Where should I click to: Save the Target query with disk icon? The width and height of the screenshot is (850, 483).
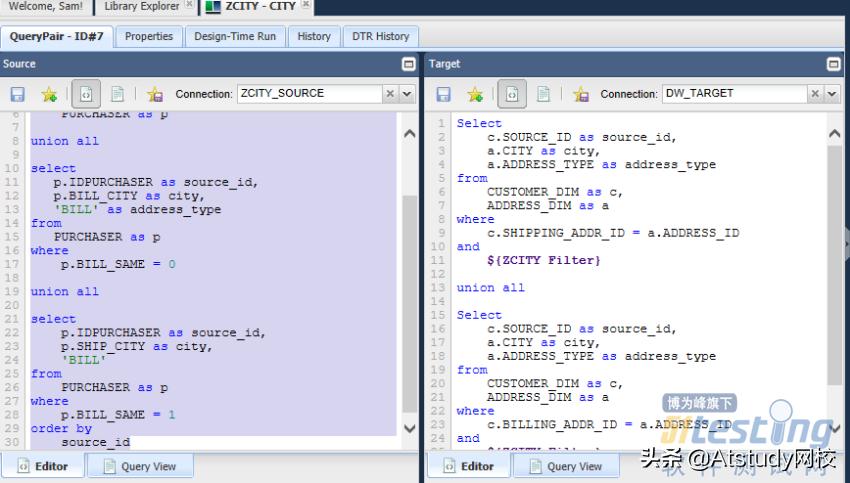(x=443, y=94)
